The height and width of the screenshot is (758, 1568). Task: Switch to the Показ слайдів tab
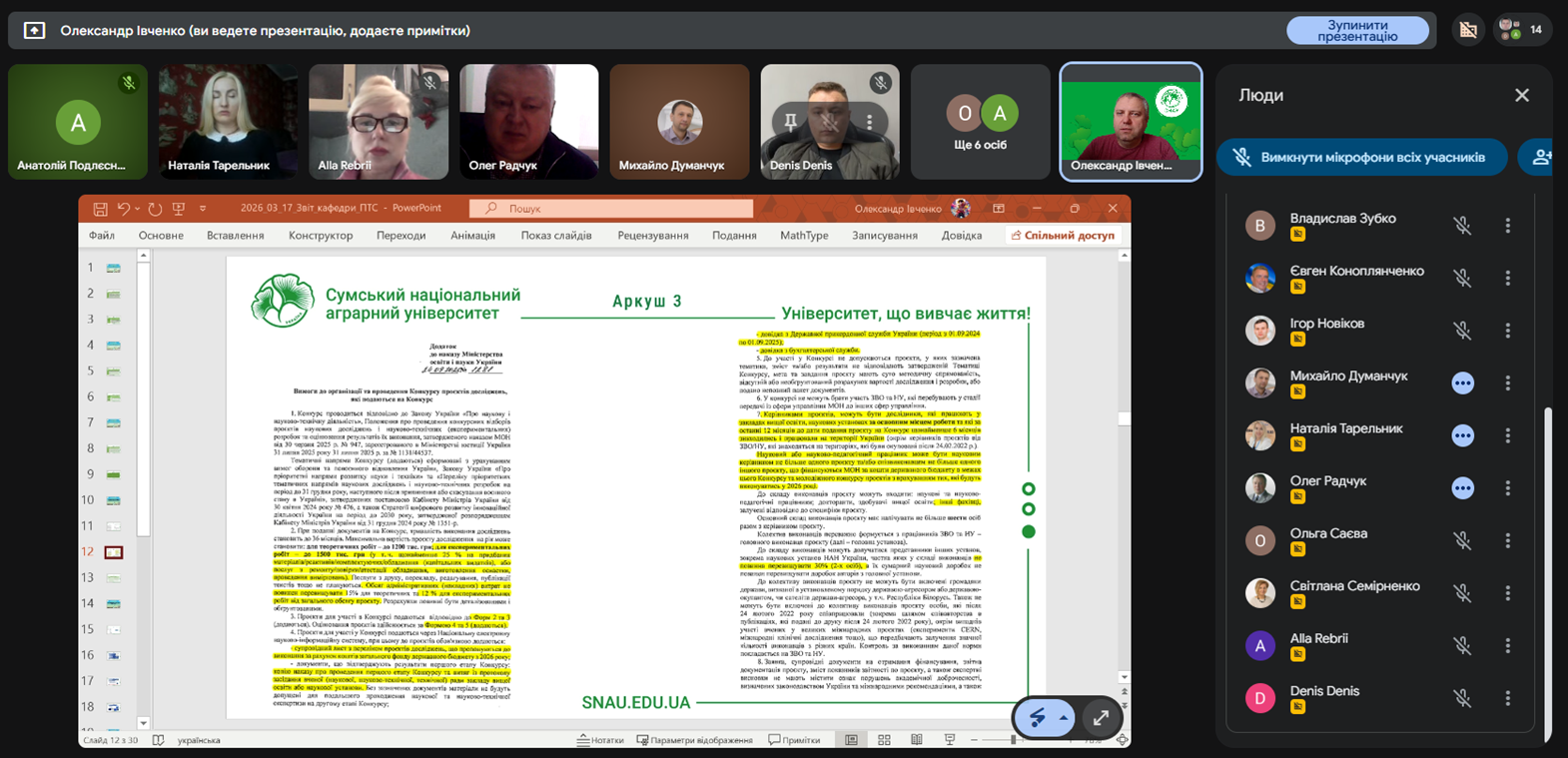tap(555, 236)
